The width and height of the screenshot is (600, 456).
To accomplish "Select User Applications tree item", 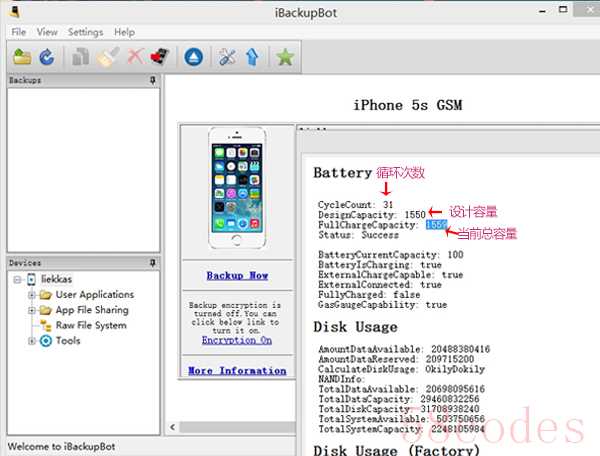I will coord(95,295).
